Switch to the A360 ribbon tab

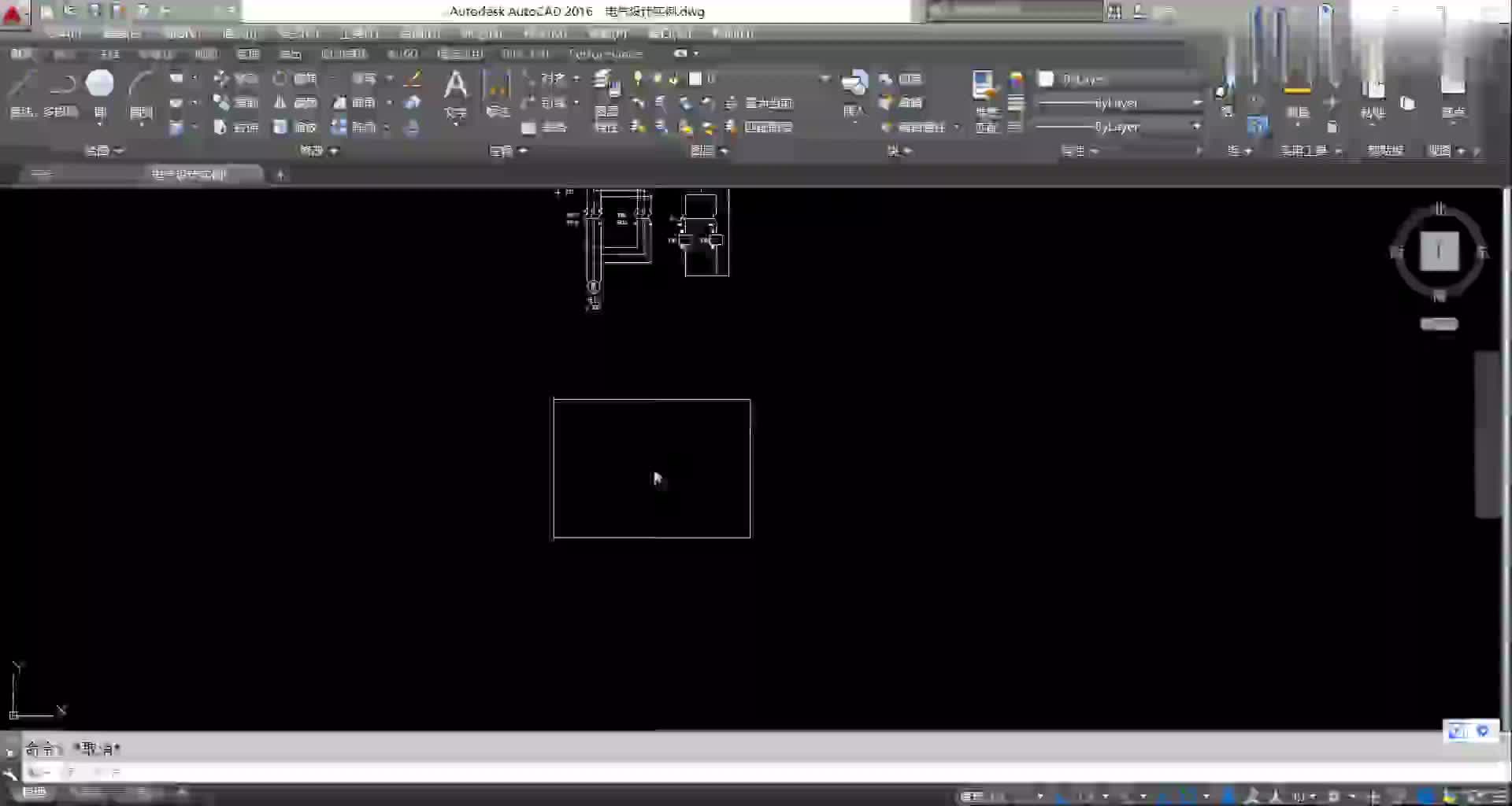click(x=402, y=54)
